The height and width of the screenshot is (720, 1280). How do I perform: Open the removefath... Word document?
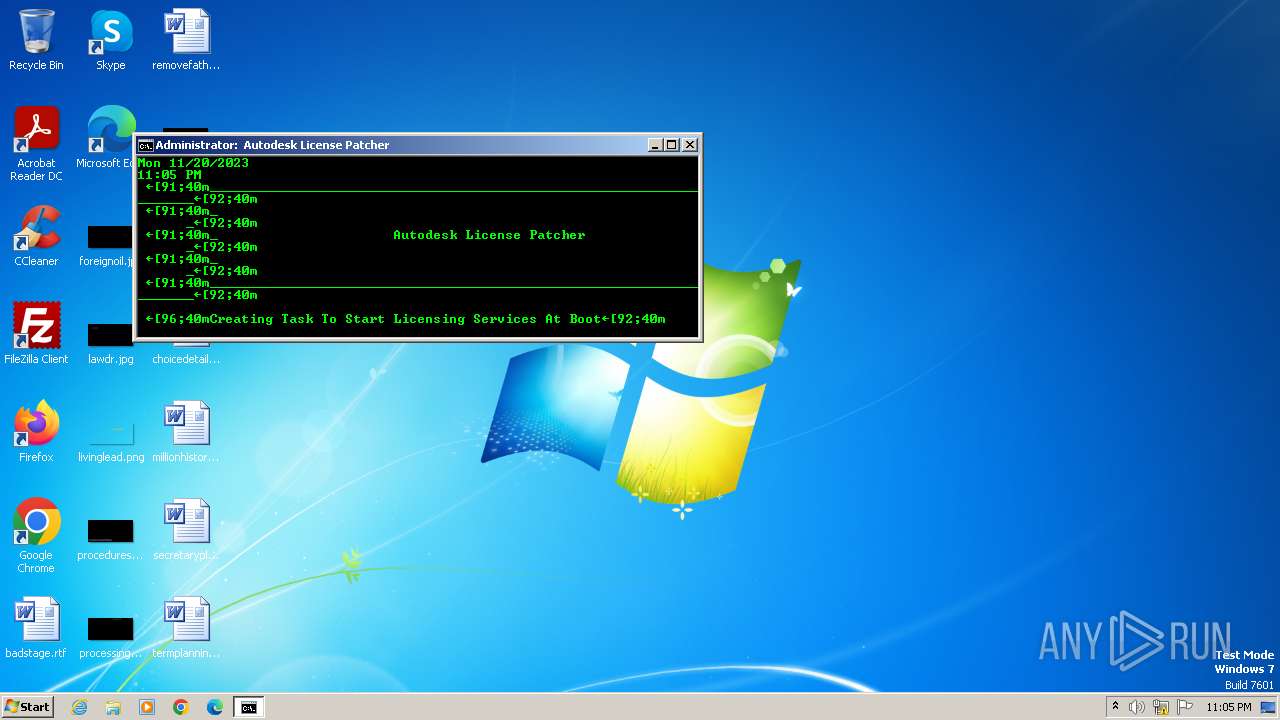tap(186, 40)
